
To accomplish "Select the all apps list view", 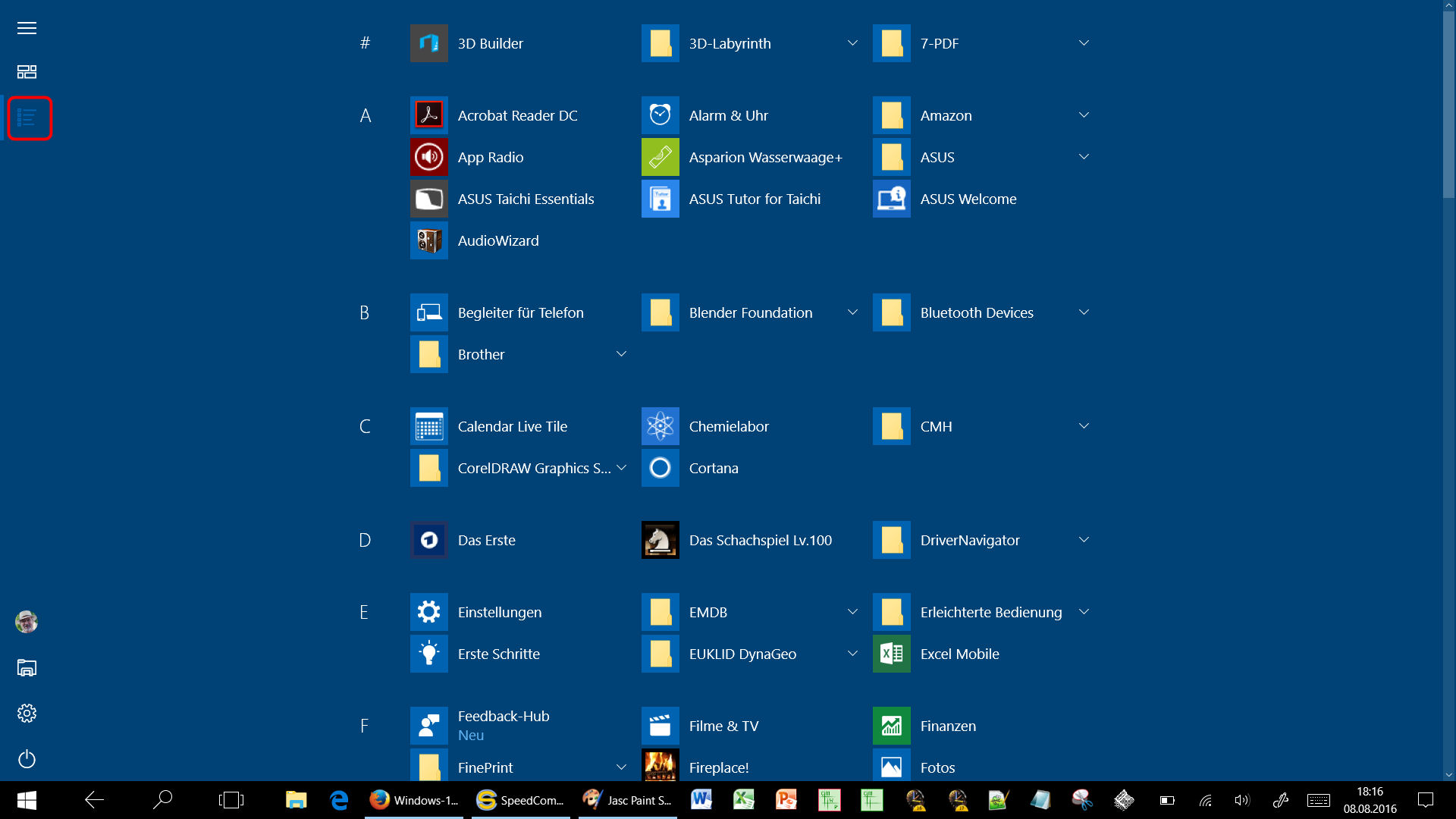I will [28, 118].
